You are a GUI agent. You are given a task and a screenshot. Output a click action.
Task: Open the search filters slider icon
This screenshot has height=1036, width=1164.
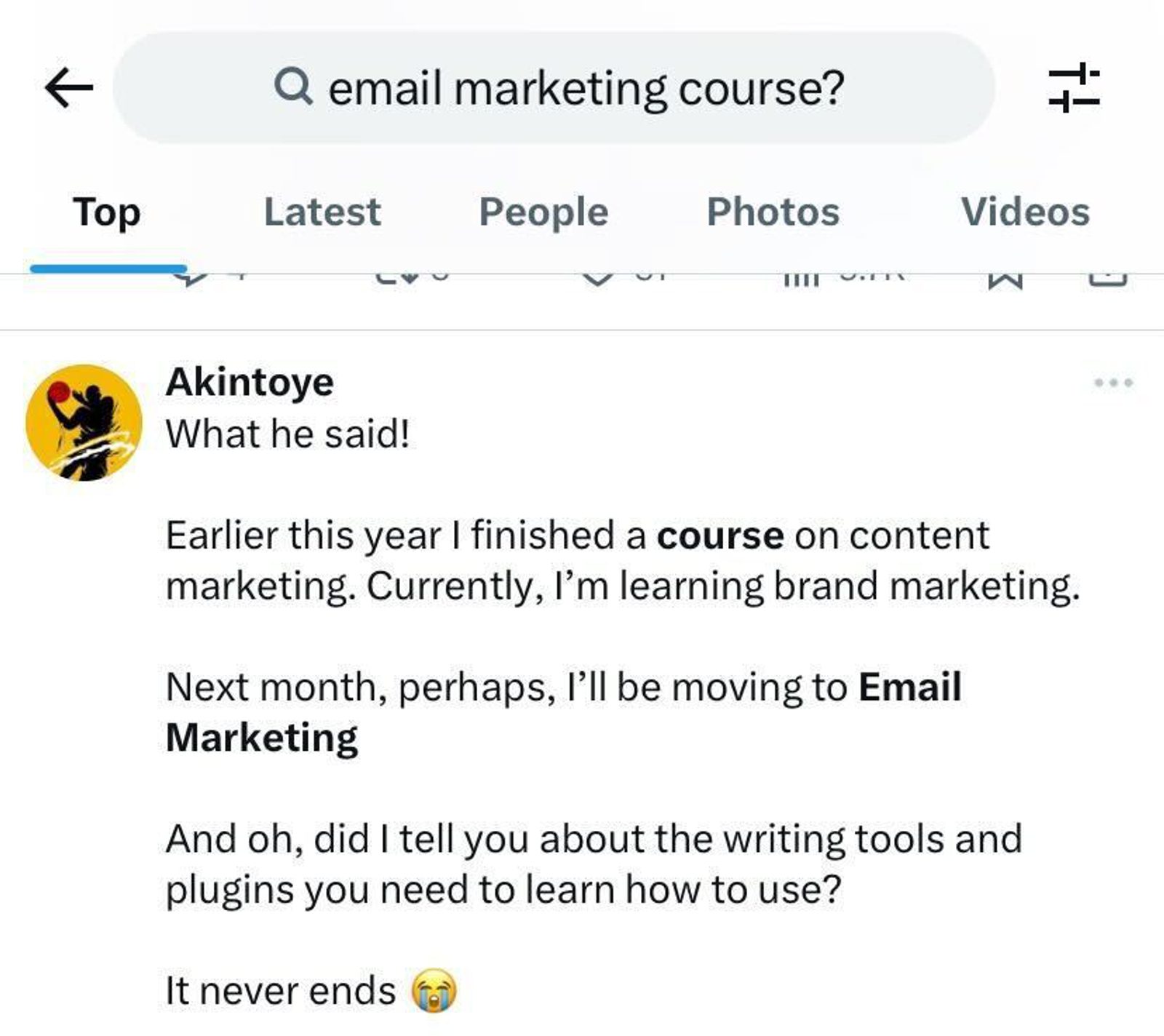[x=1074, y=88]
